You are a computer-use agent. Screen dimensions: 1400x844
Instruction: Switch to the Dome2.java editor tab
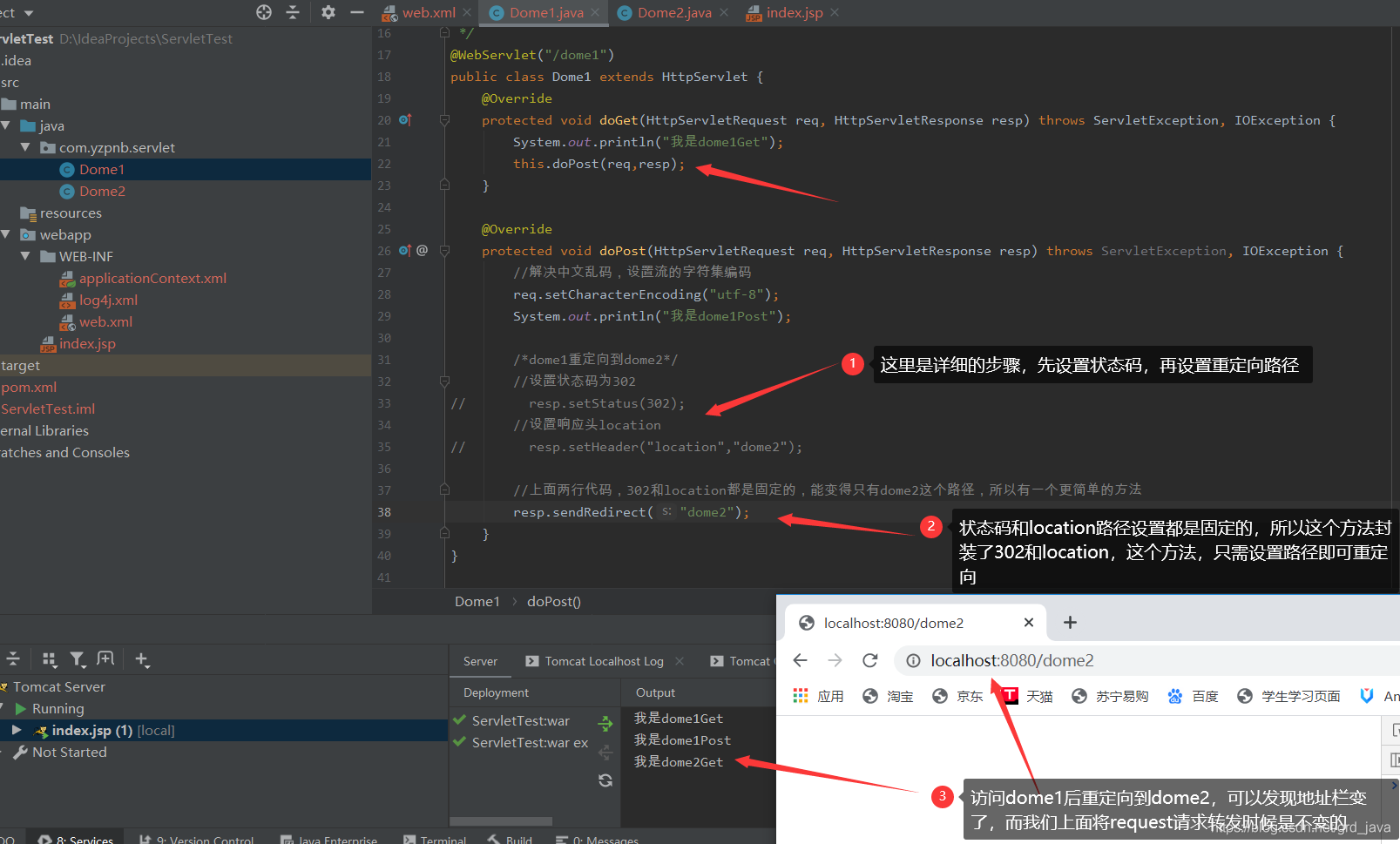click(x=673, y=13)
